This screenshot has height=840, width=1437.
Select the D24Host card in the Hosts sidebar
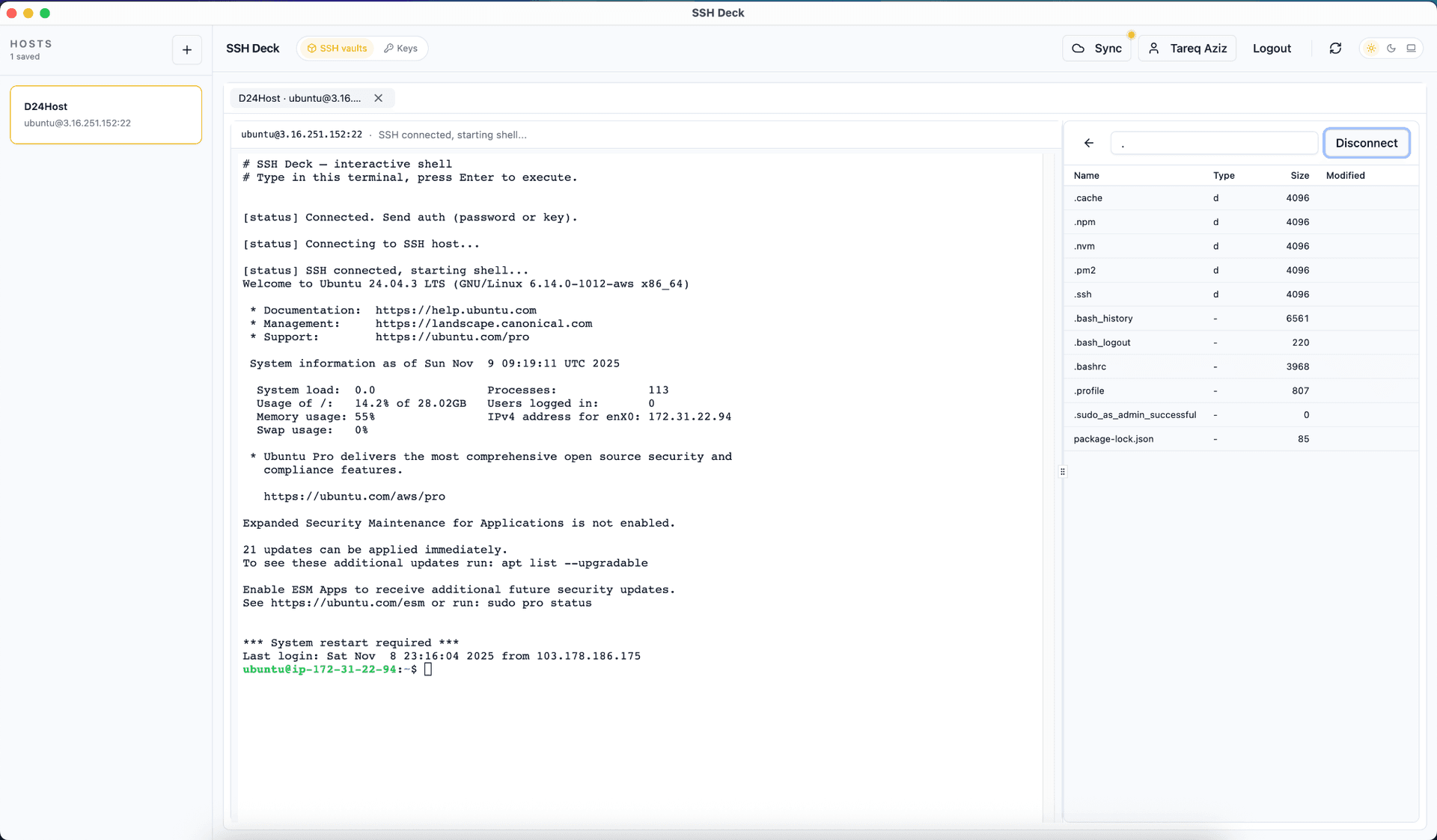[106, 114]
